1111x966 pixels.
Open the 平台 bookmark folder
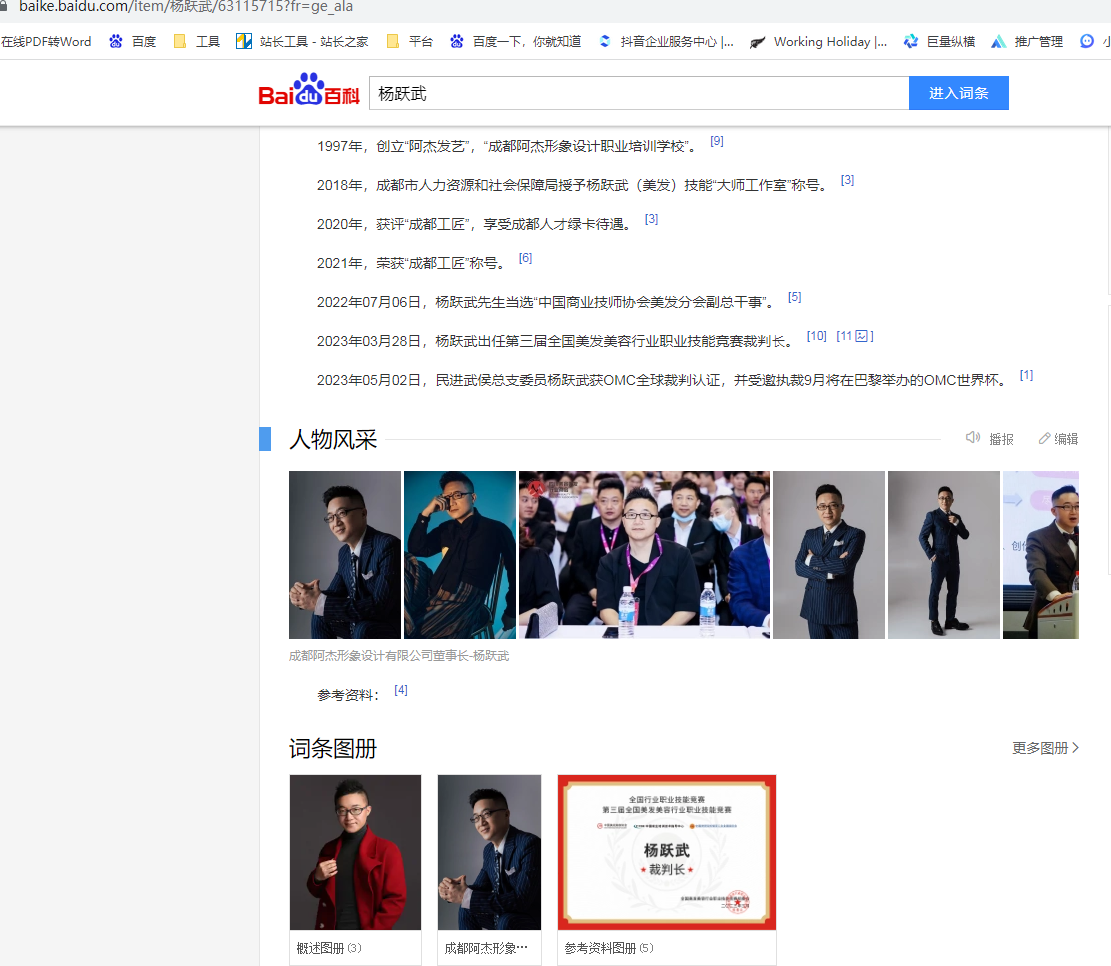410,41
